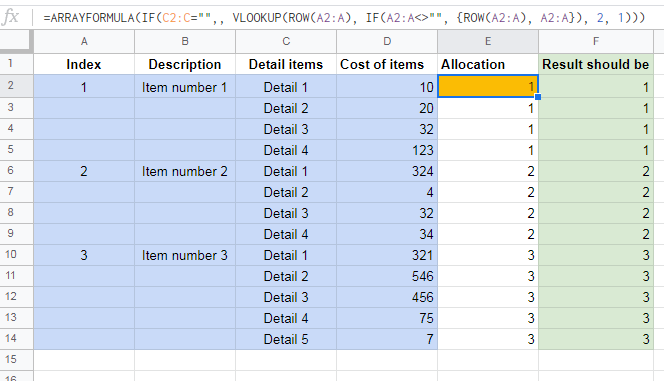Select 'Detail 1' cell in row 6

(x=286, y=171)
